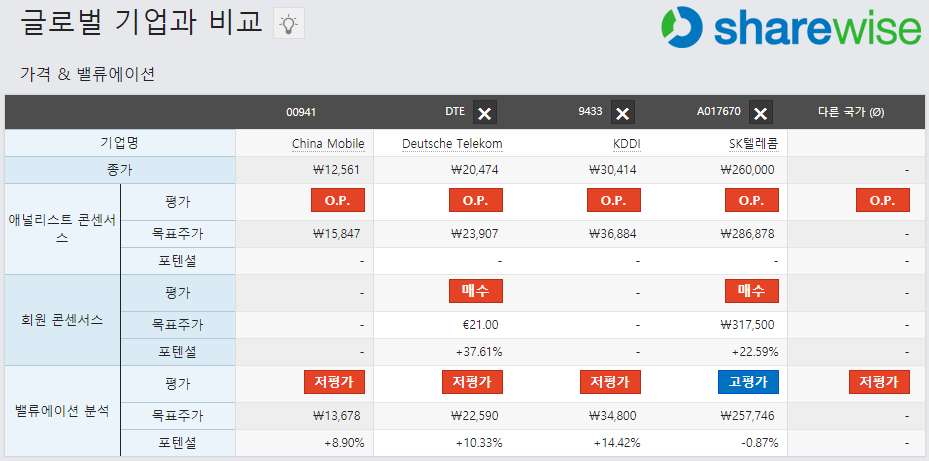The width and height of the screenshot is (929, 461).
Task: Click the 애널리스트 콘센서스 group label
Action: [62, 229]
